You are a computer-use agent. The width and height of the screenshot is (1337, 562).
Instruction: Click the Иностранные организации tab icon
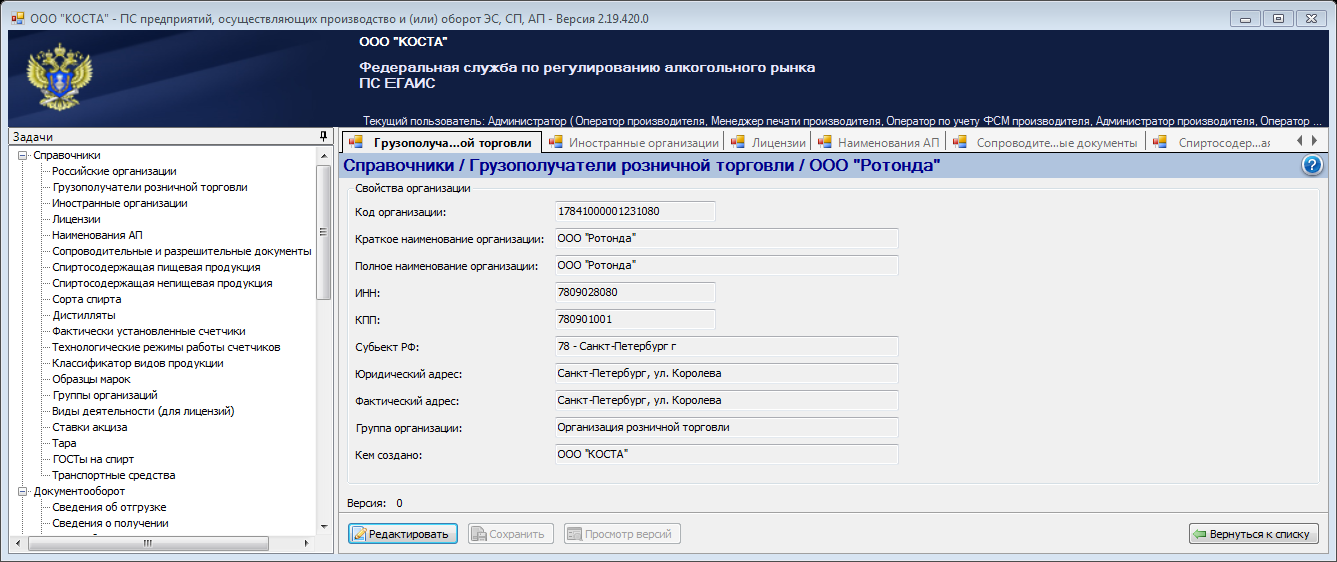click(556, 142)
